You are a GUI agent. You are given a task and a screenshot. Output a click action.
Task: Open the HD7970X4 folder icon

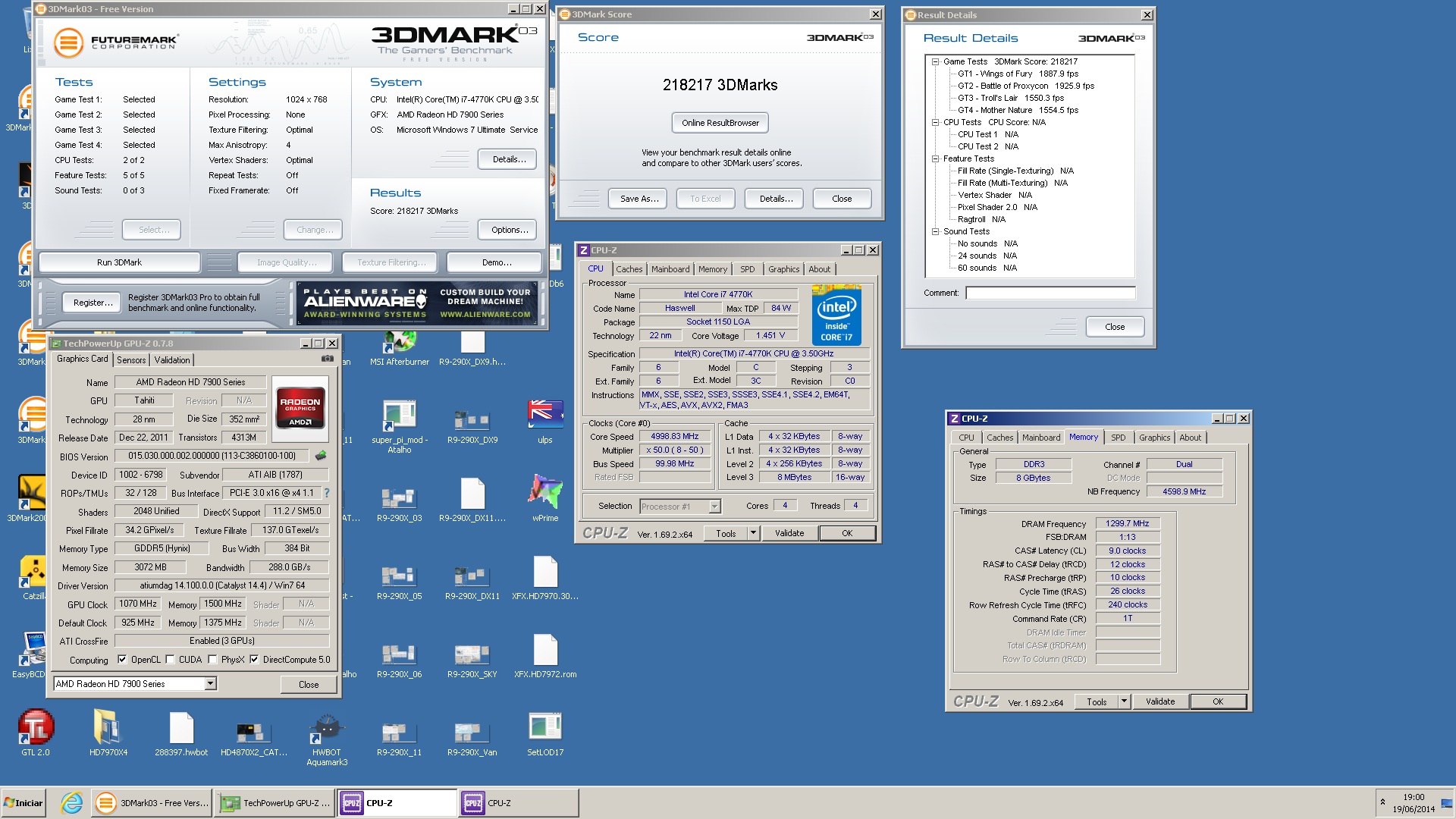point(108,733)
